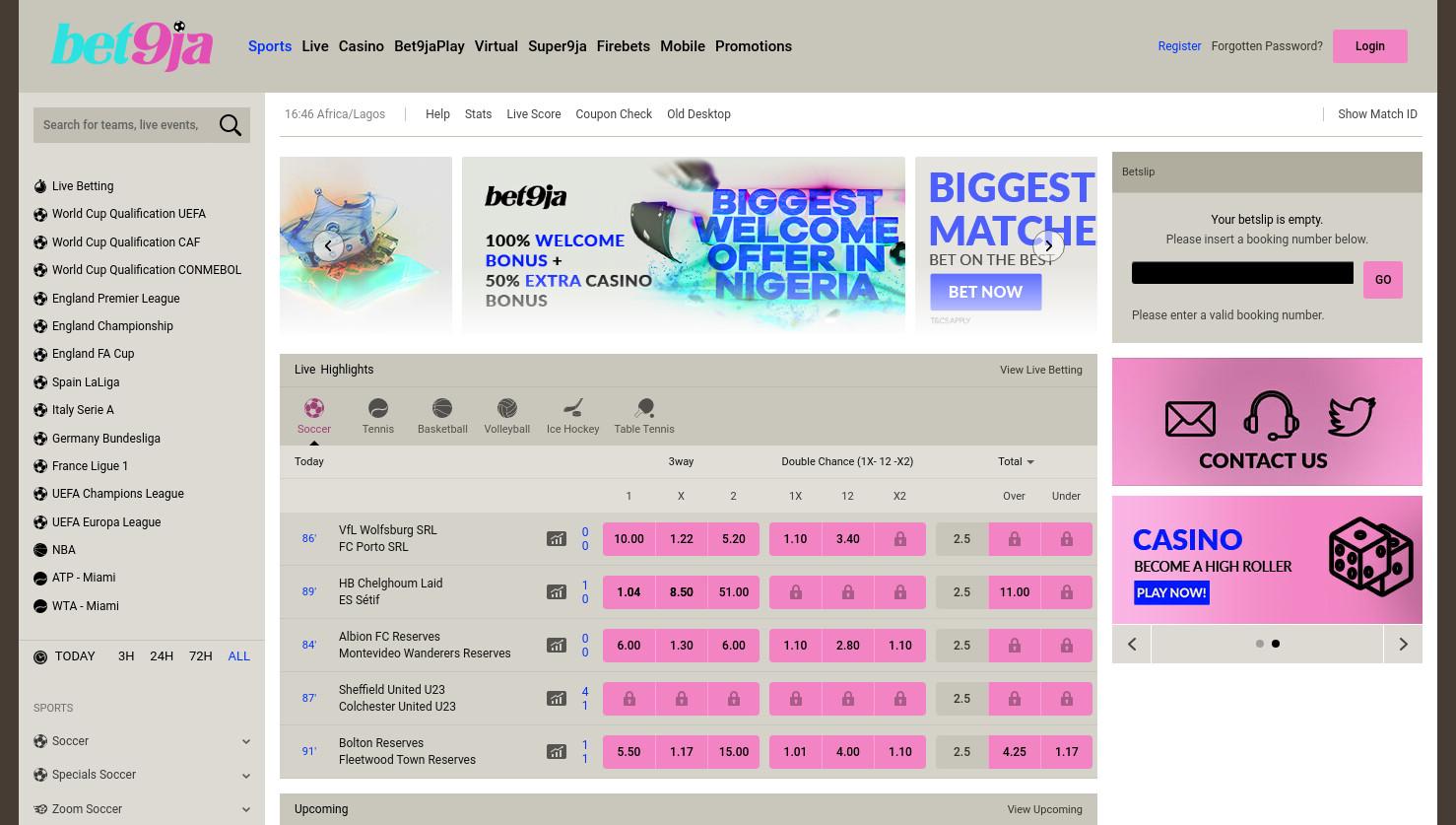Screen dimensions: 1456x825
Task: Click the headset support icon in Contact Us
Action: pos(1272,415)
